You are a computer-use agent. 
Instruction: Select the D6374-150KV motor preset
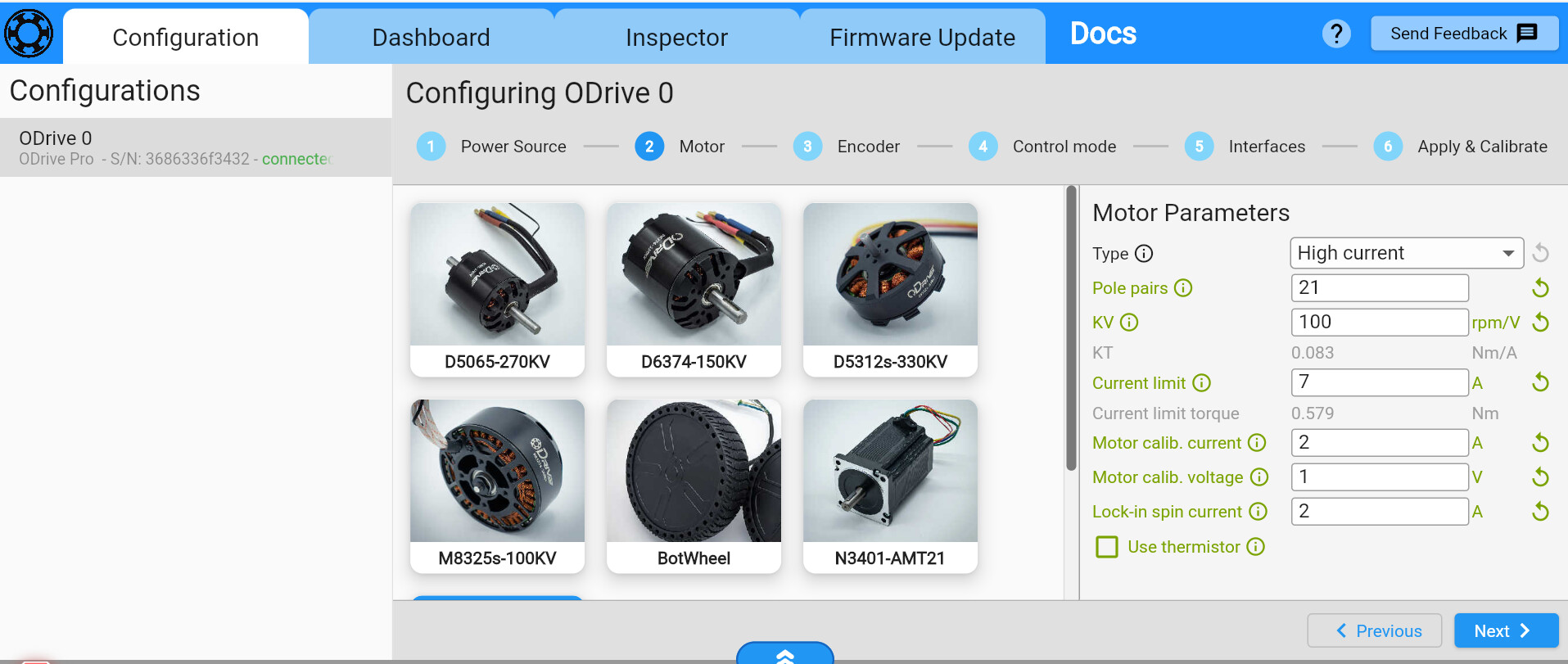point(694,290)
